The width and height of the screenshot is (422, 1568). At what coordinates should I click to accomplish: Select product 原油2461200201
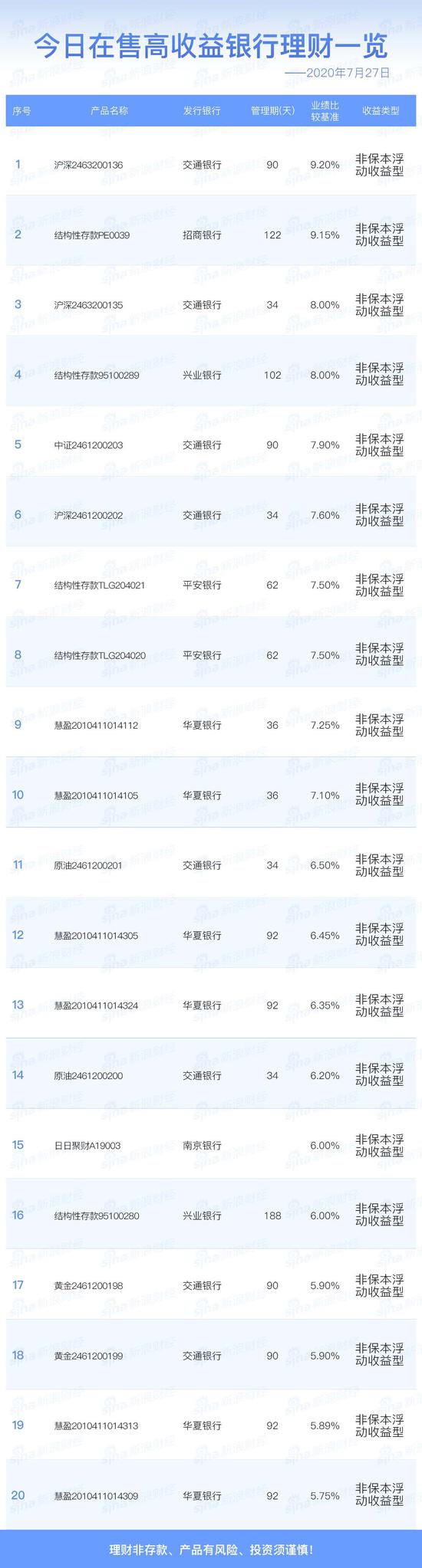click(x=89, y=865)
